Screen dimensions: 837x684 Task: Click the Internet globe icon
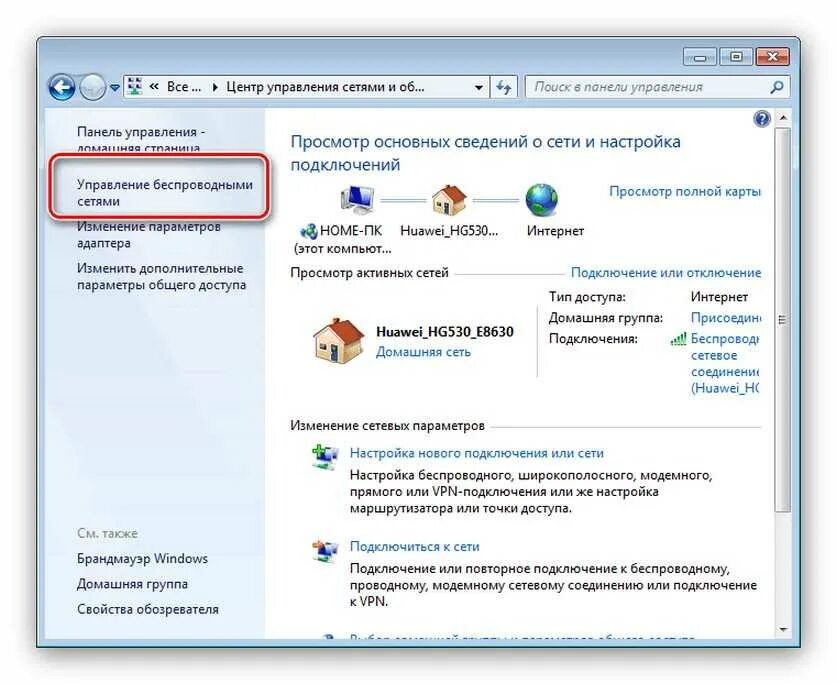(541, 200)
